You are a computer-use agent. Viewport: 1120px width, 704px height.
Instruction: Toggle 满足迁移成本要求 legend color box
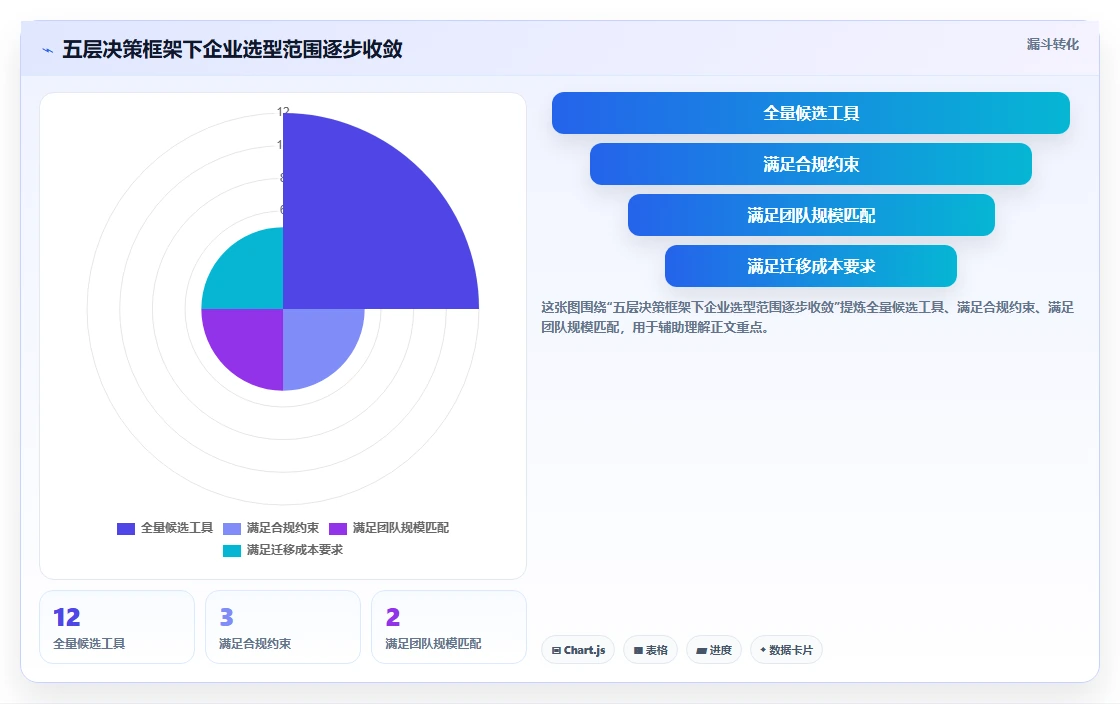click(232, 550)
